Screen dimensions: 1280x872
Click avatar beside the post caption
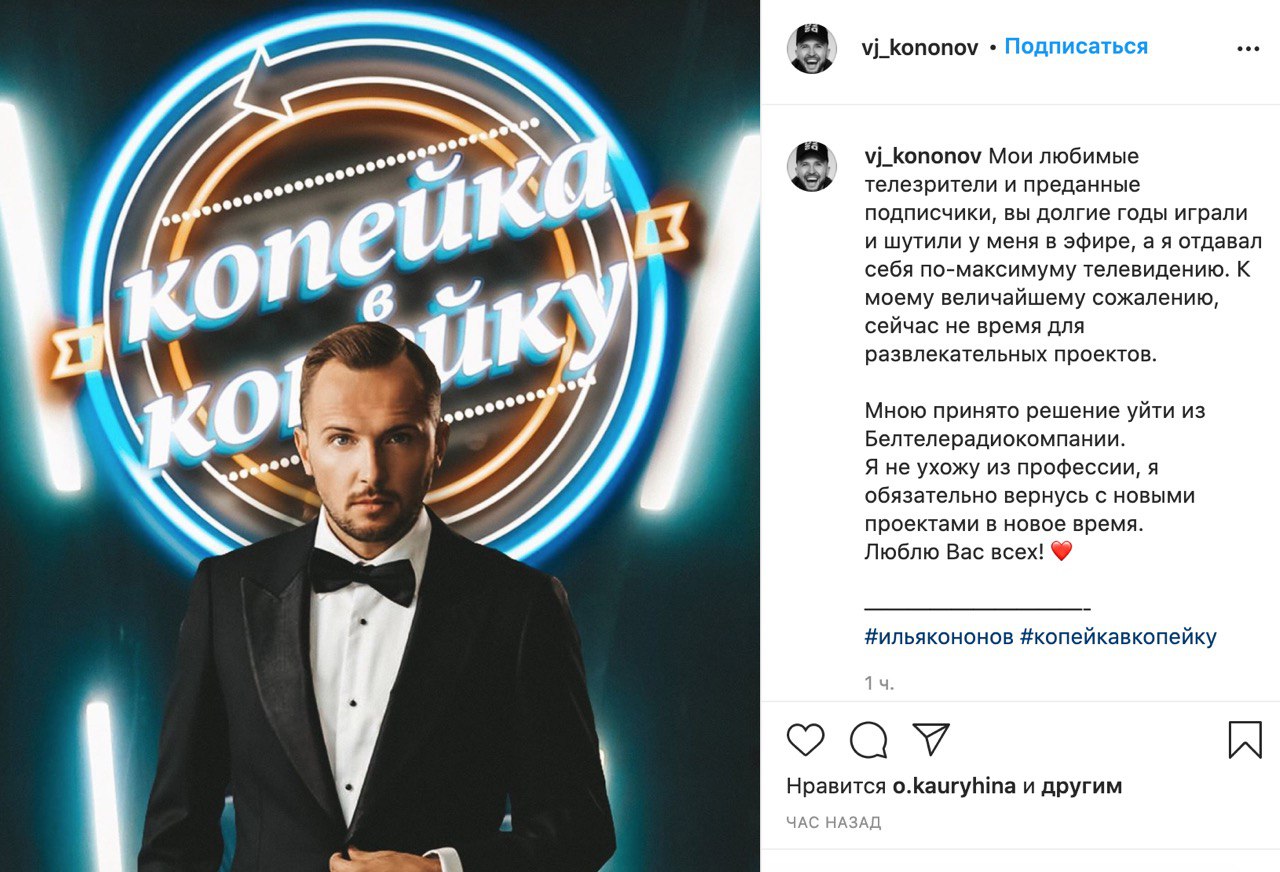pos(812,166)
